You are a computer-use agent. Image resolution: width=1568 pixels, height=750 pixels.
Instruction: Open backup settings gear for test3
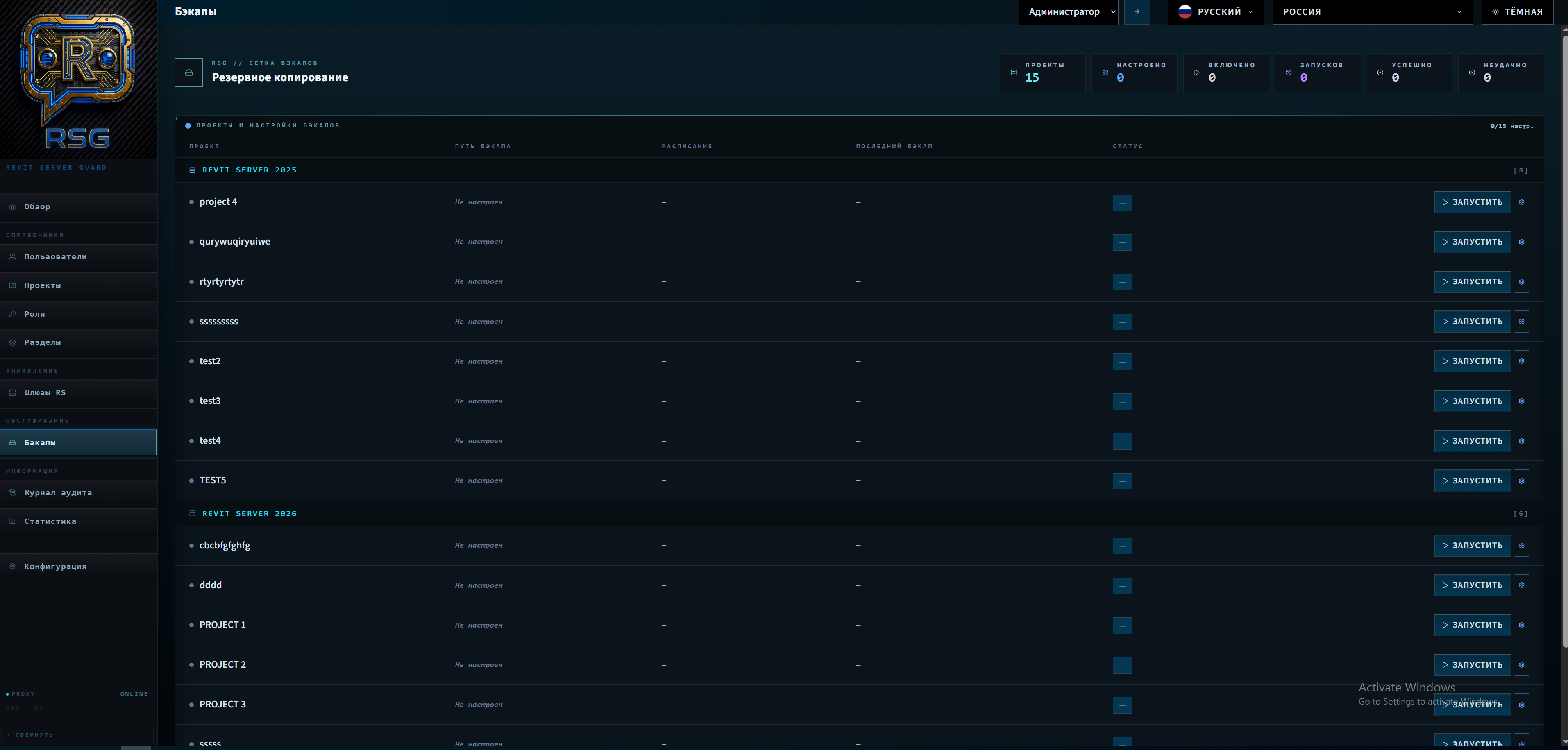pyautogui.click(x=1521, y=401)
